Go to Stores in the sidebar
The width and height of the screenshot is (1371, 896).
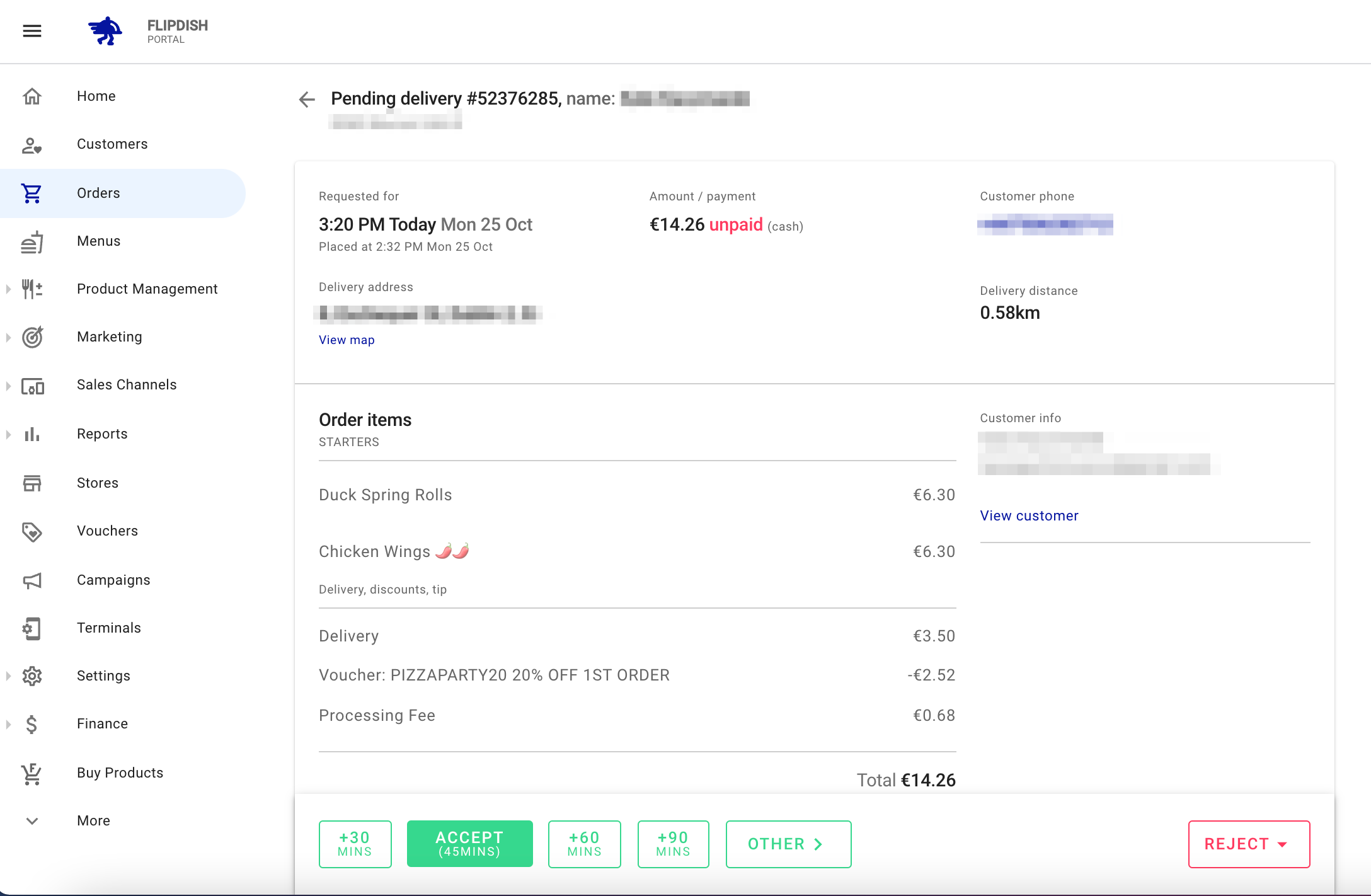tap(98, 483)
